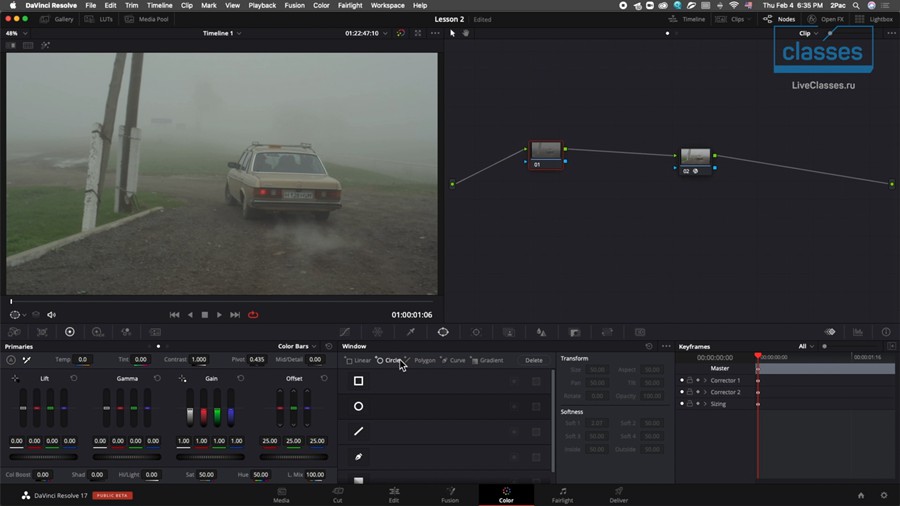Open the Fusion menu
This screenshot has height=506, width=900.
pyautogui.click(x=294, y=5)
